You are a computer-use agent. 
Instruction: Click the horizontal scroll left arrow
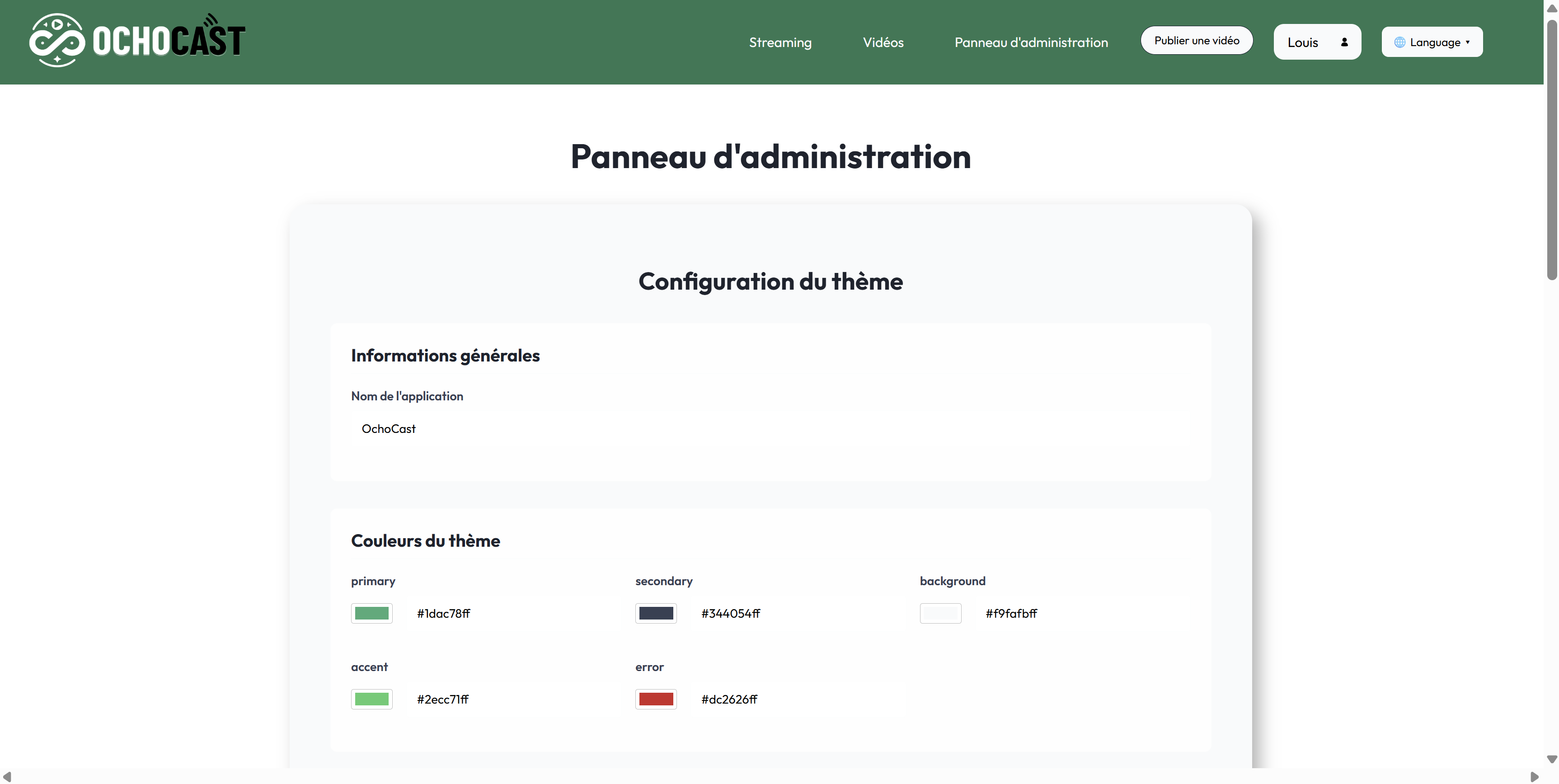point(7,777)
